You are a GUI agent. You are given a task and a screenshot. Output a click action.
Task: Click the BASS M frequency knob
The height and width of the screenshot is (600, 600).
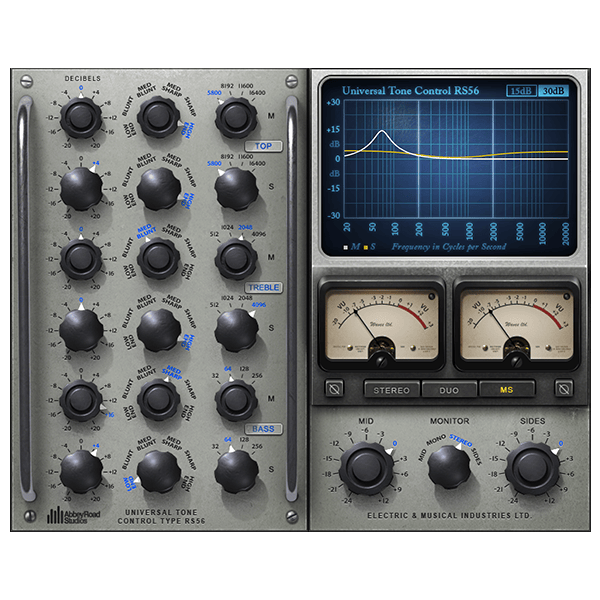[236, 401]
